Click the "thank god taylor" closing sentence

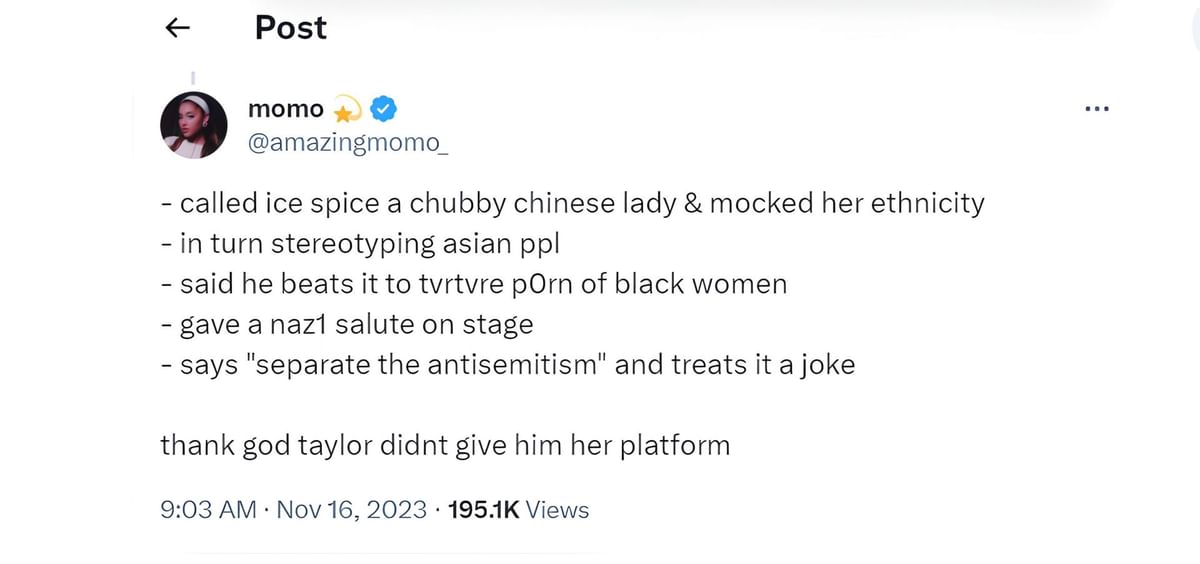coord(444,444)
